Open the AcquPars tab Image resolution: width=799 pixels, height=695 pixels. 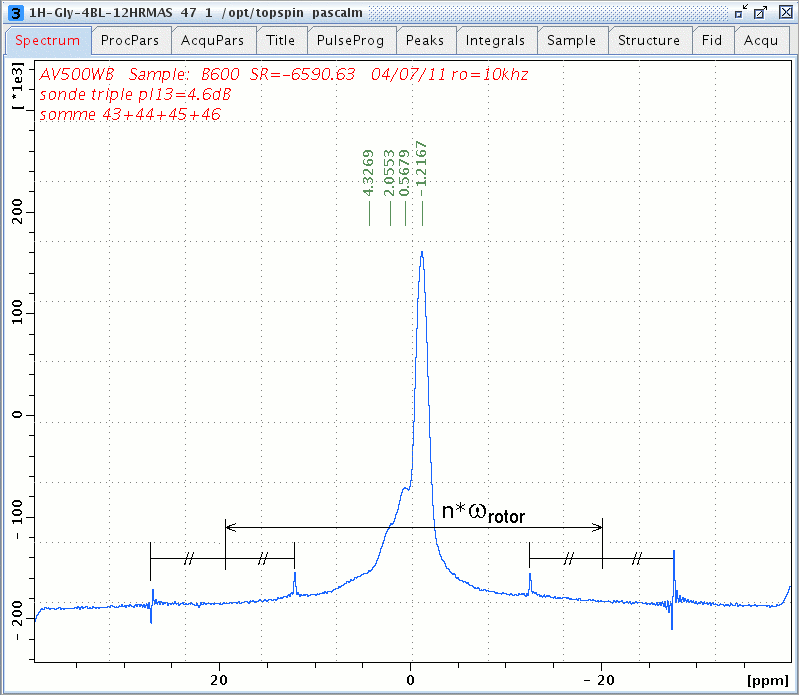pos(213,41)
